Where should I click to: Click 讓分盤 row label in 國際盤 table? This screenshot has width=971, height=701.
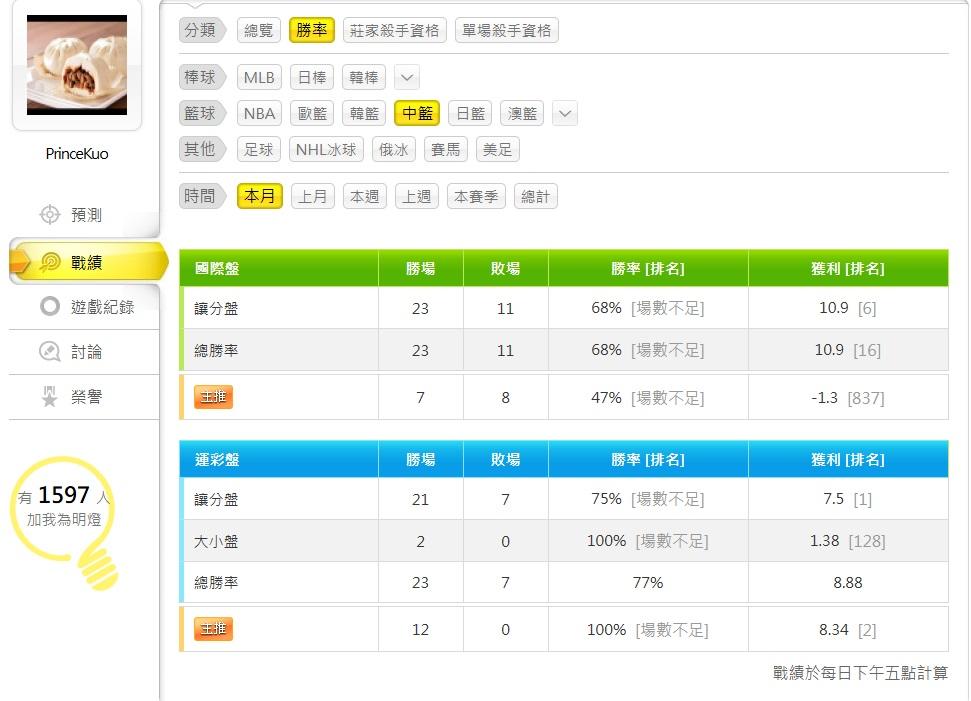click(x=216, y=308)
